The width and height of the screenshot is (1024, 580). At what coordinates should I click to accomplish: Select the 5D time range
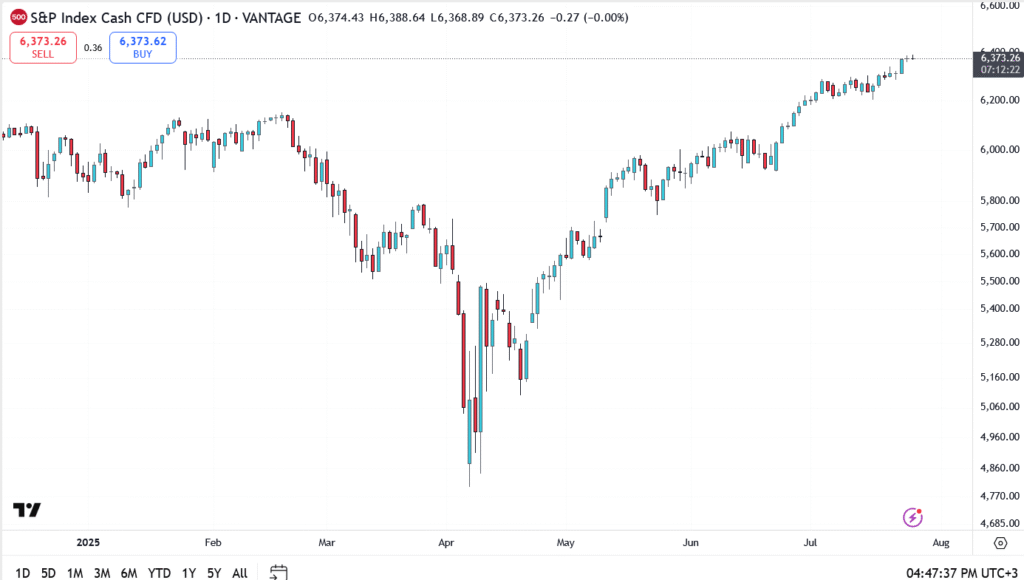48,573
